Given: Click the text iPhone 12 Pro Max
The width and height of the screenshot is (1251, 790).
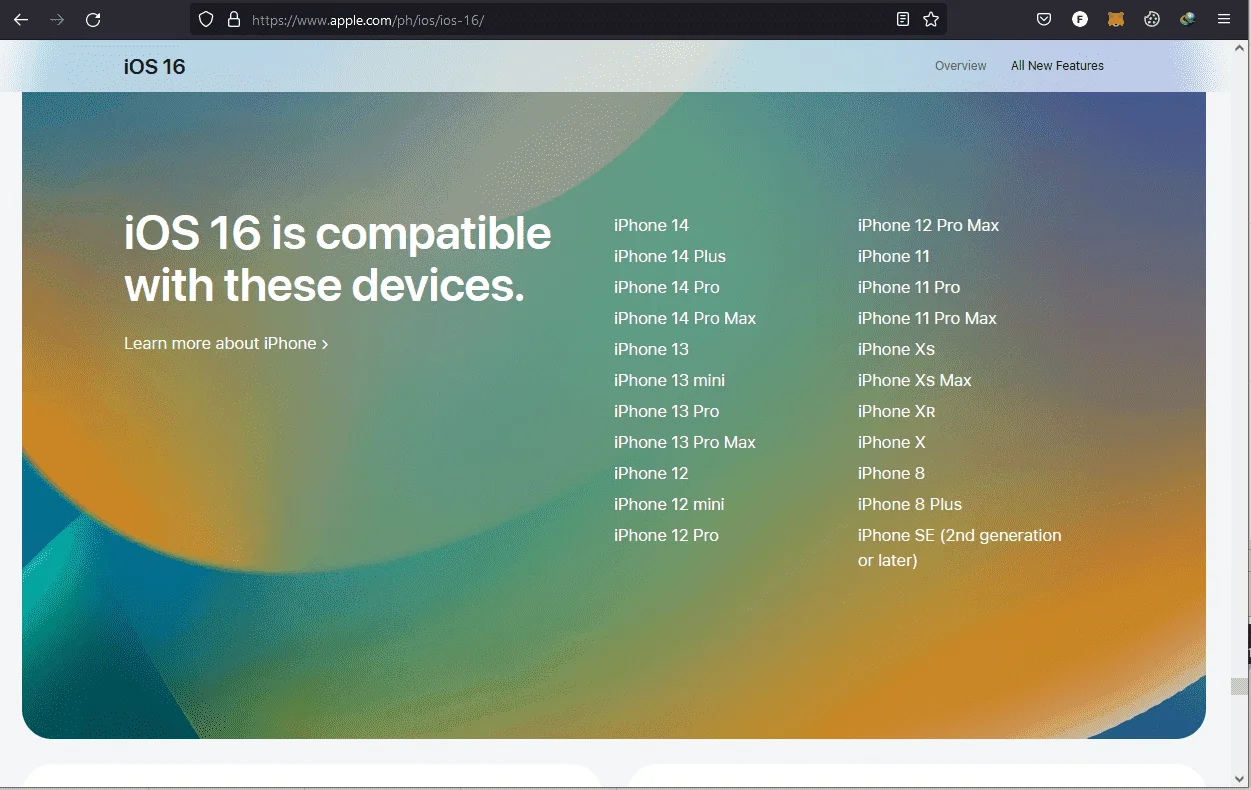Looking at the screenshot, I should [x=928, y=225].
